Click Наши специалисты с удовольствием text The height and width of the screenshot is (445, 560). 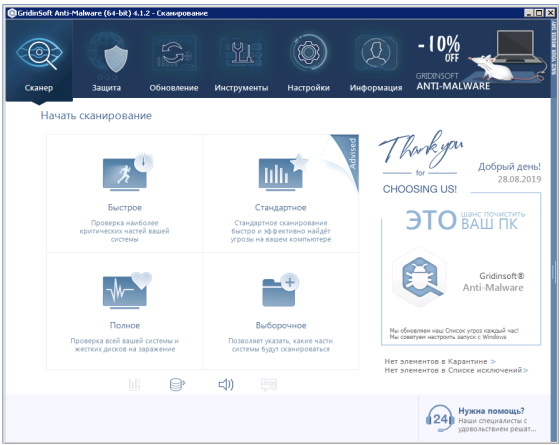pos(497,425)
